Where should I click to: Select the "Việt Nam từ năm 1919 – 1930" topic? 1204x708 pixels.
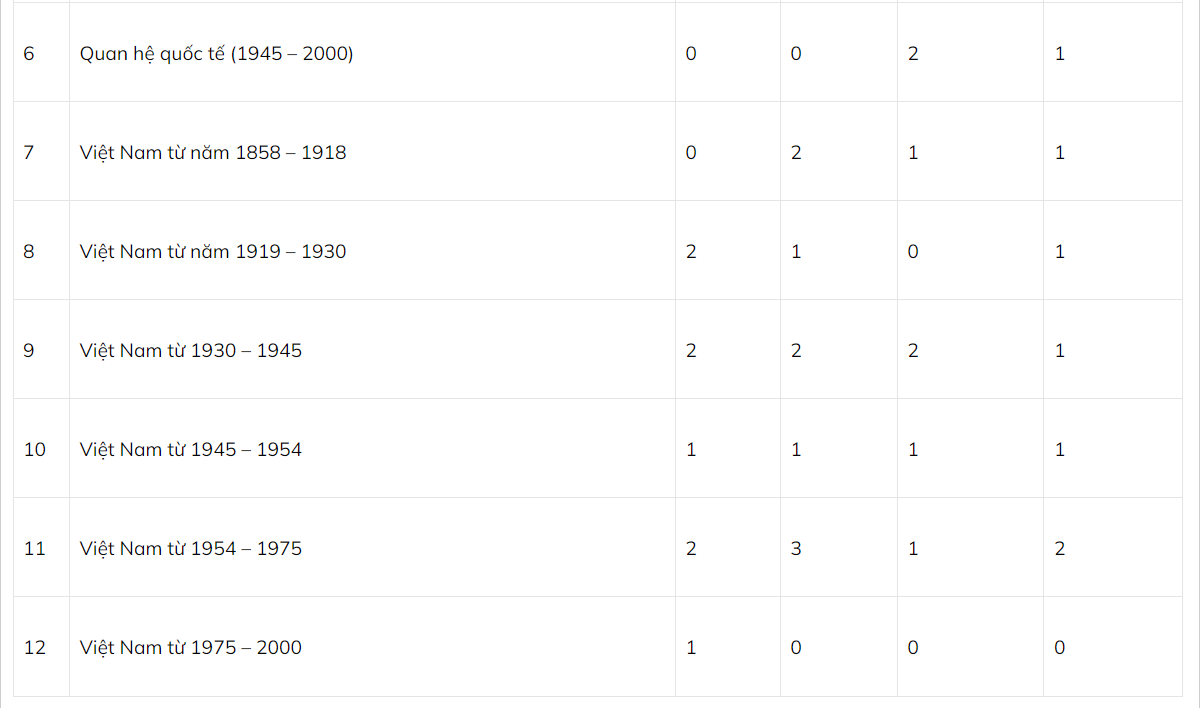pos(213,252)
